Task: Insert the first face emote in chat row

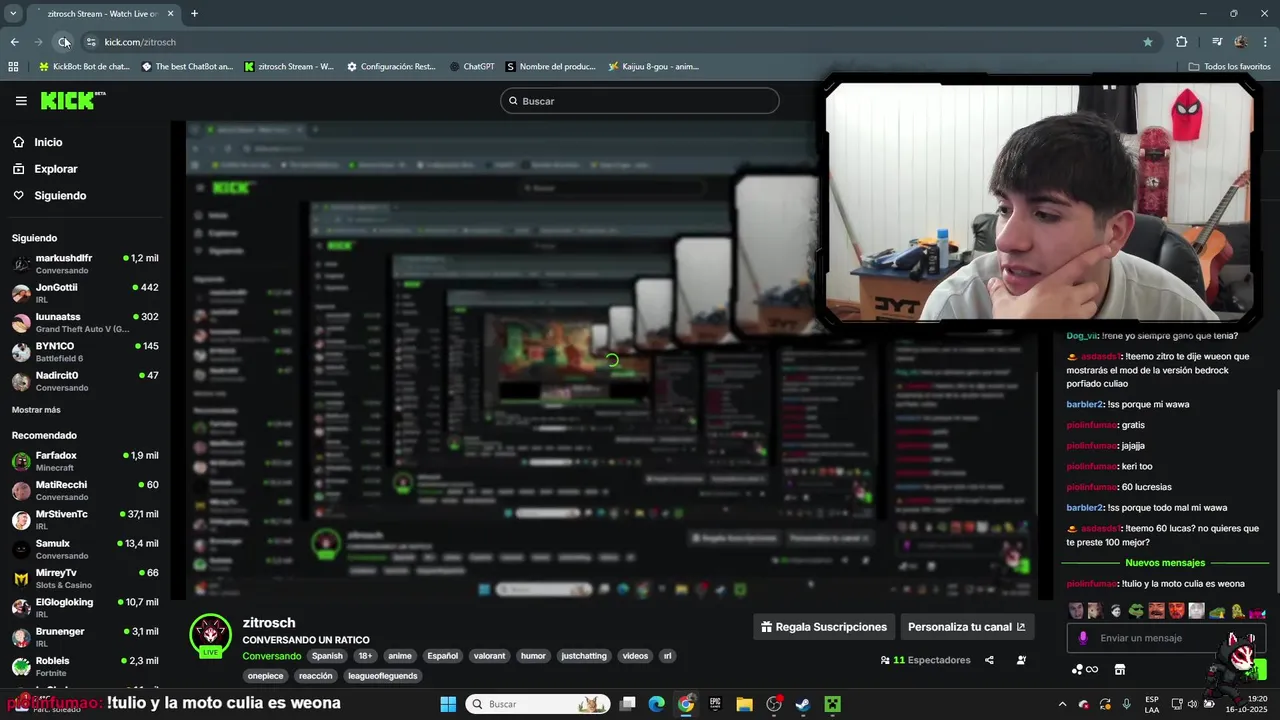Action: click(x=1076, y=611)
